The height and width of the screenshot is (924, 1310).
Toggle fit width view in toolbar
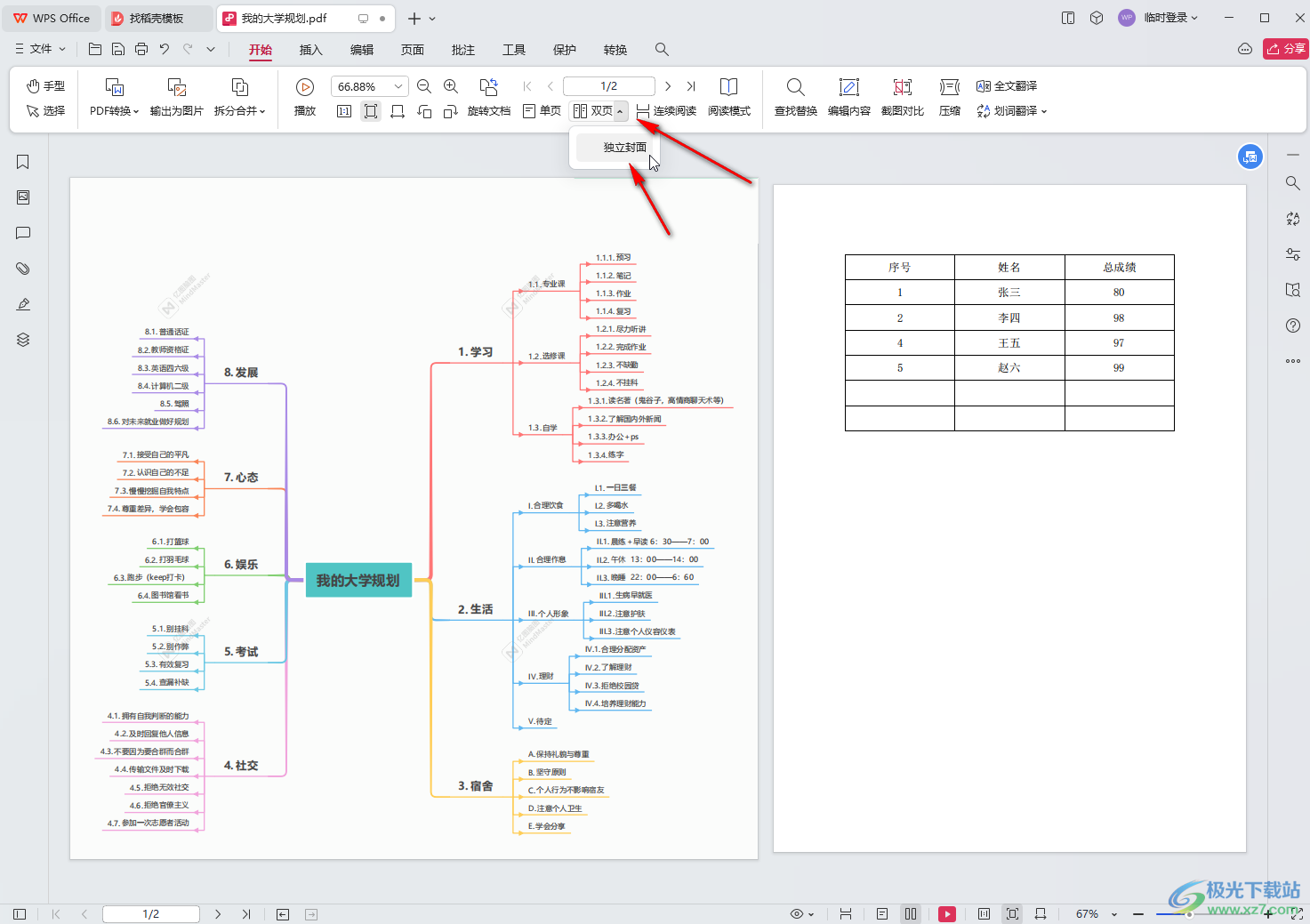click(x=398, y=111)
